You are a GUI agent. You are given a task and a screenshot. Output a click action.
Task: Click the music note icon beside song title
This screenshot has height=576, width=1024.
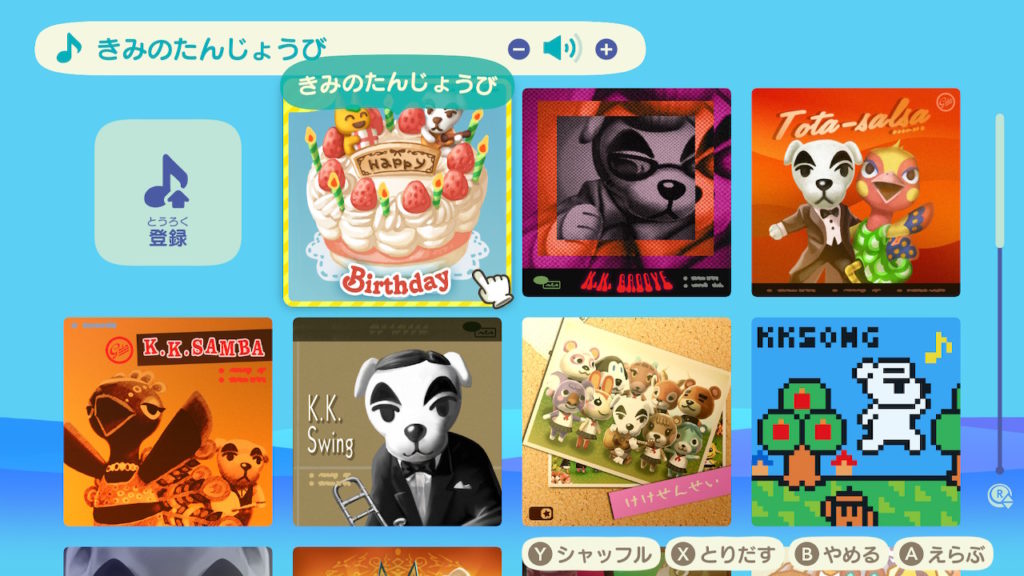[69, 48]
